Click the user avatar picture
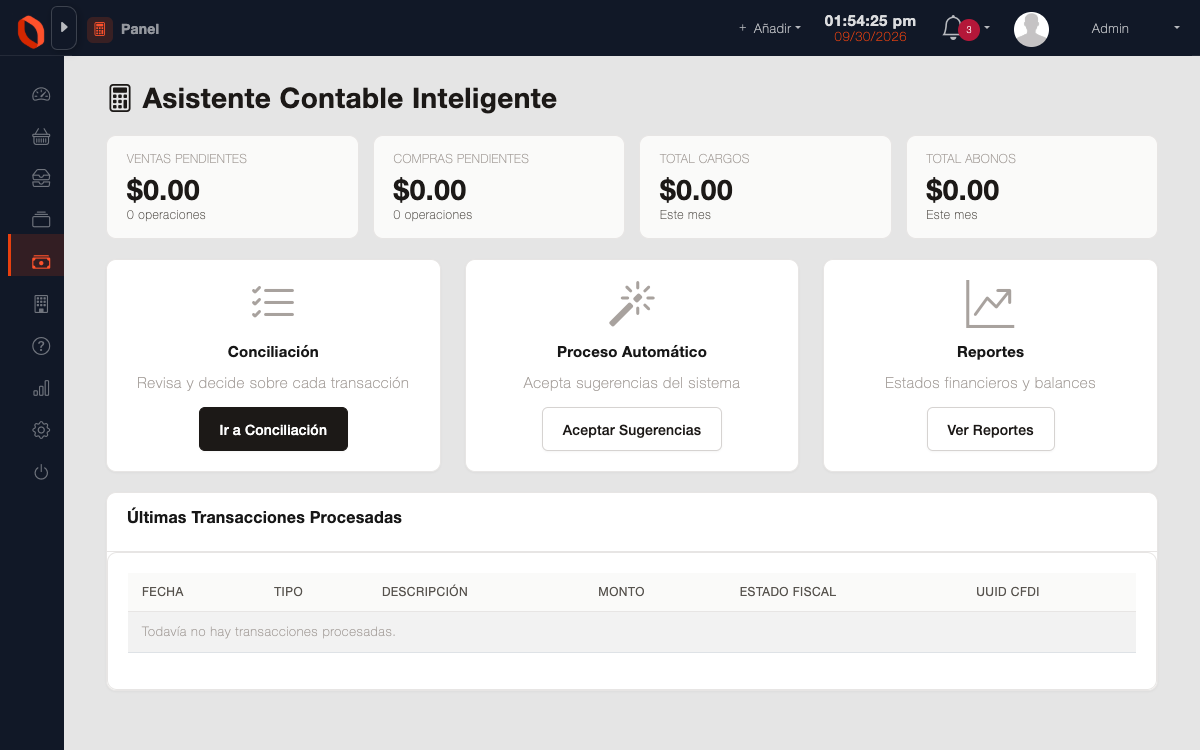 [1031, 29]
